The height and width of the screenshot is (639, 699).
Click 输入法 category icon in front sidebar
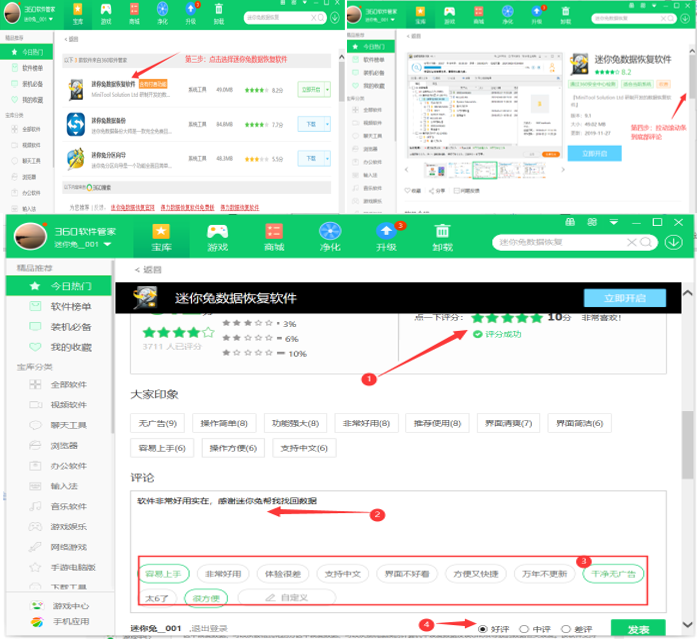(35, 486)
